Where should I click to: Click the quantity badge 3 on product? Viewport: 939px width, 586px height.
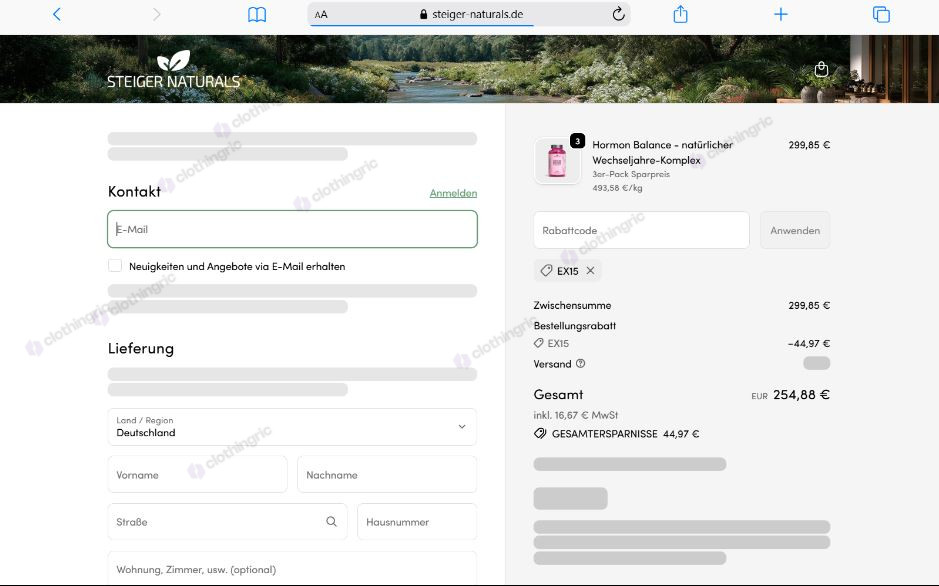[x=577, y=141]
